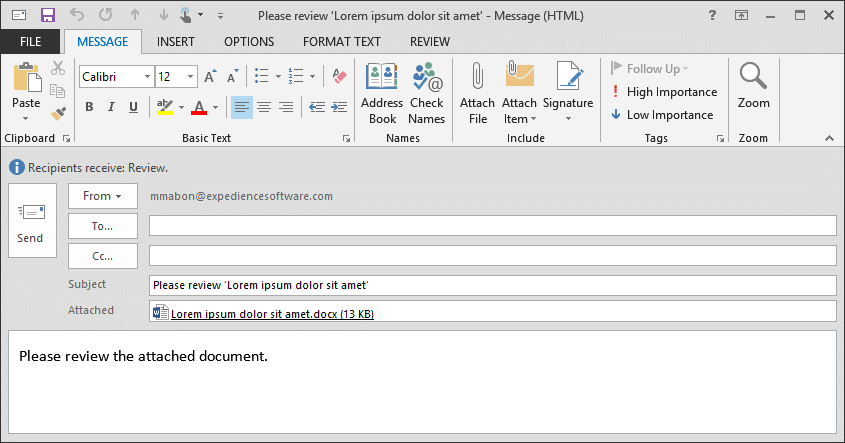Open numbering style dropdown arrow
Viewport: 845px width, 443px height.
click(313, 77)
